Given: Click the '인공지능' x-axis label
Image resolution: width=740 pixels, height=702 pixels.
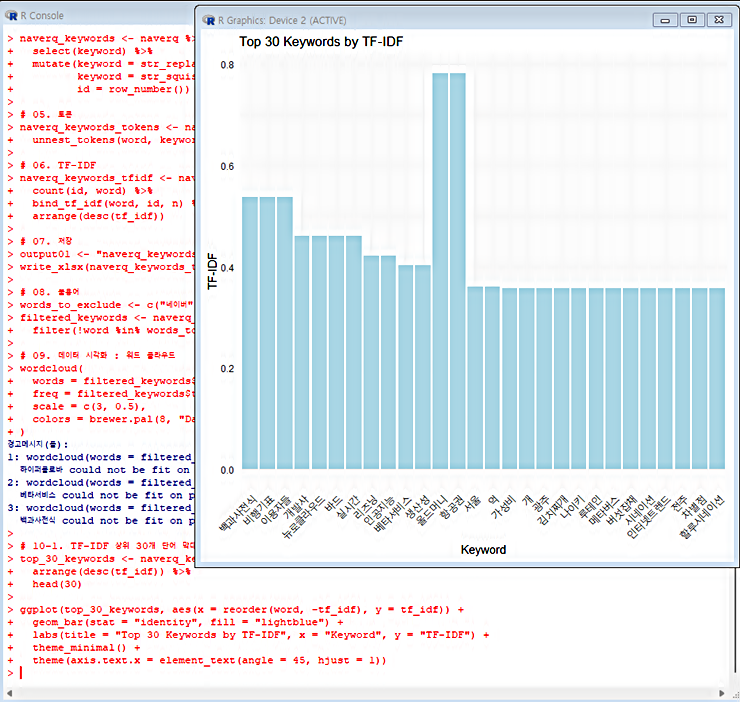Looking at the screenshot, I should (x=380, y=510).
